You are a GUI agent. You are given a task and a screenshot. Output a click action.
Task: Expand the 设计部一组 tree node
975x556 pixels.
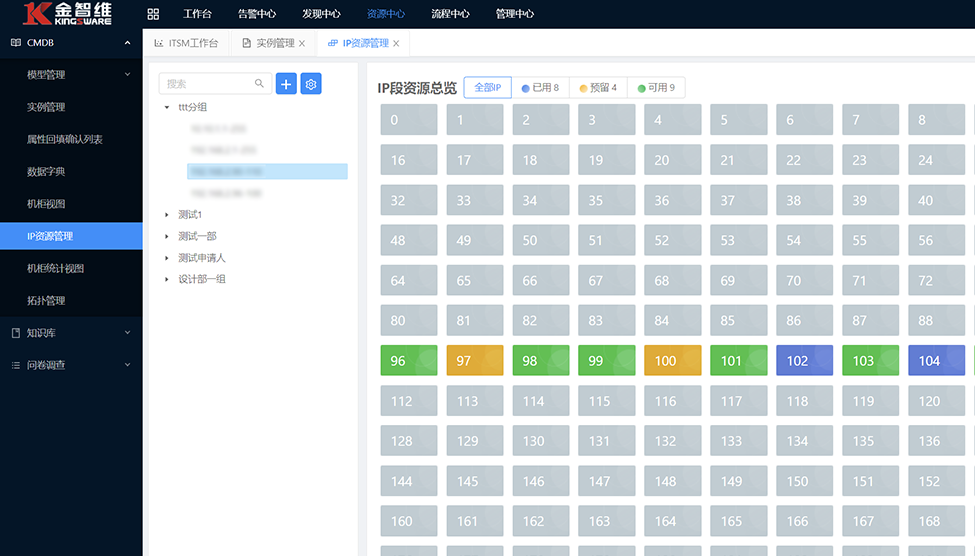(167, 279)
